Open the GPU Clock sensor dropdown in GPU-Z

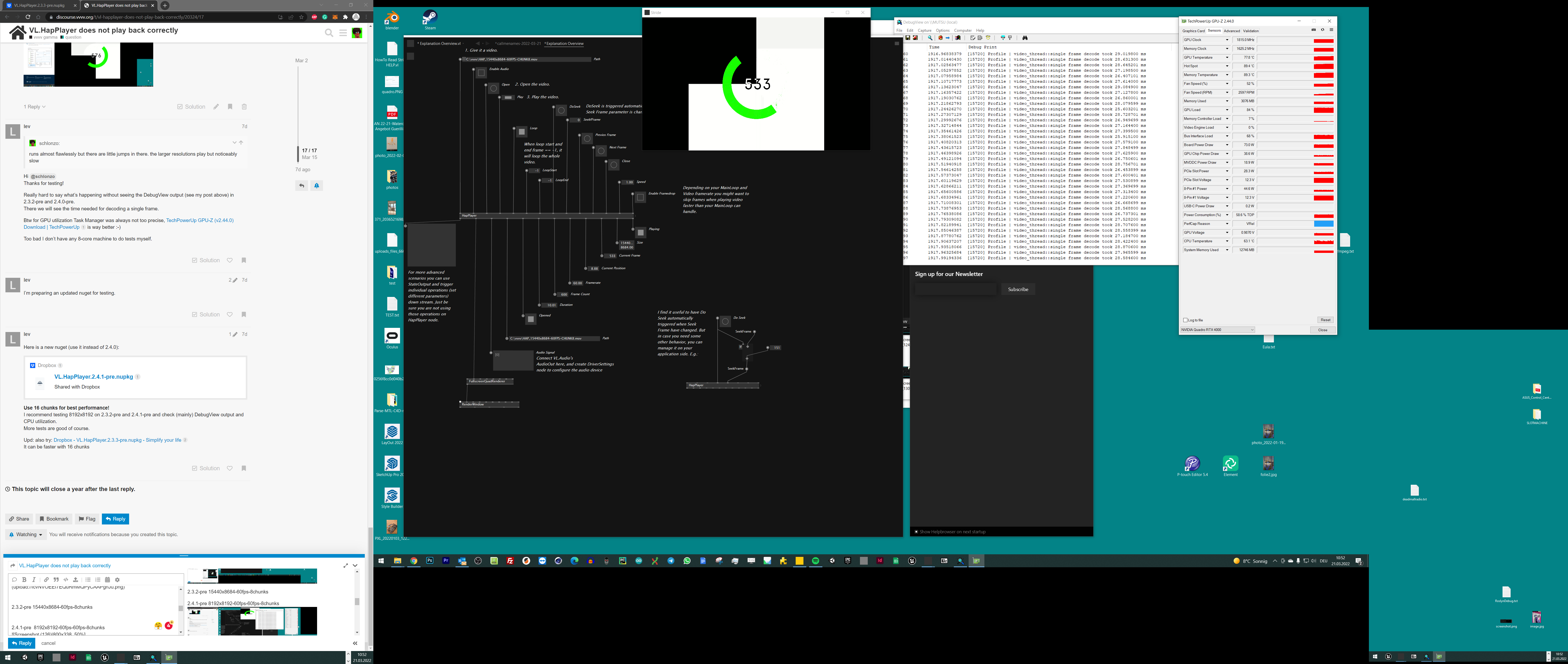[1227, 40]
